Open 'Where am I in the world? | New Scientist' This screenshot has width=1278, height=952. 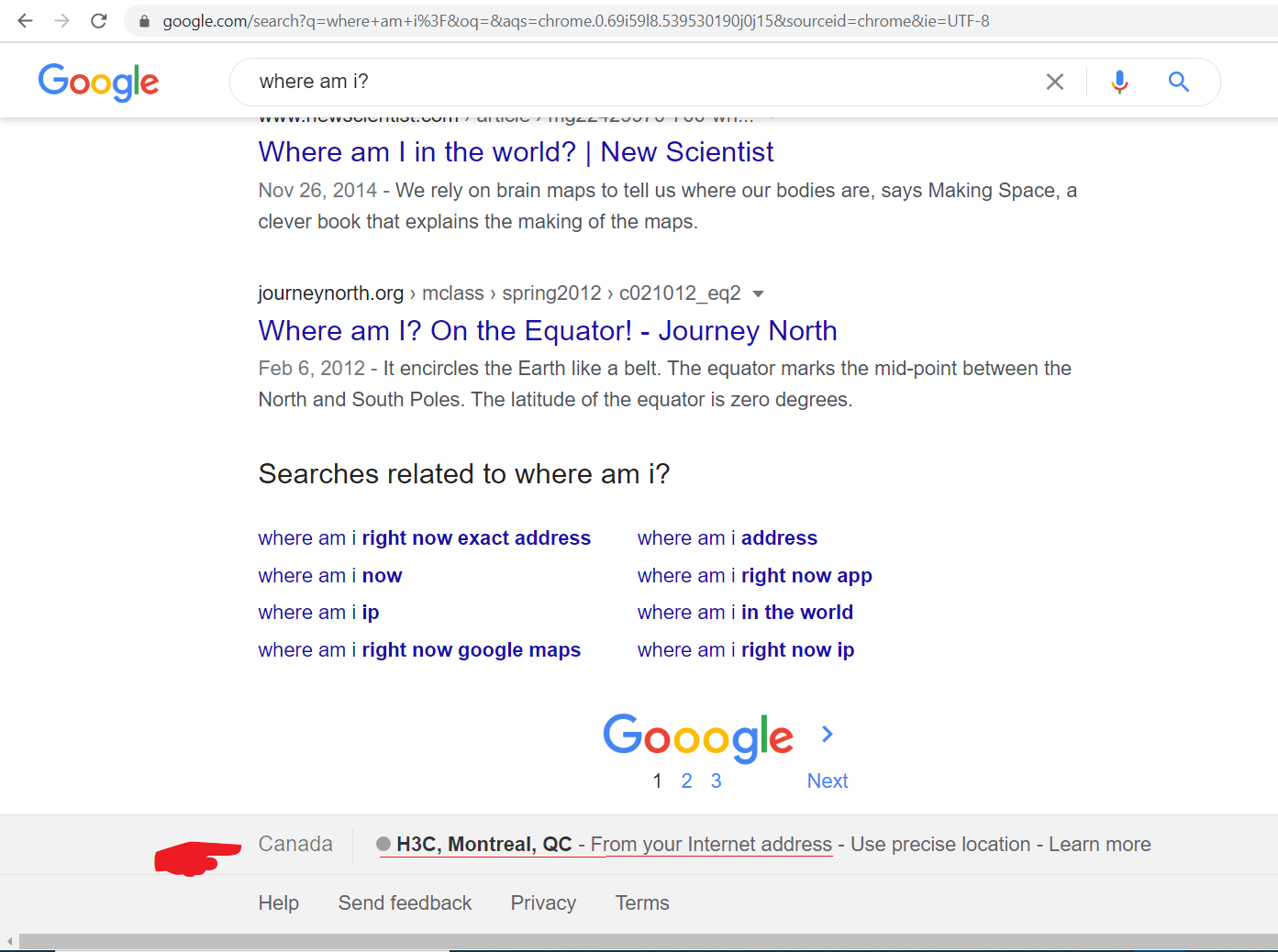coord(516,151)
